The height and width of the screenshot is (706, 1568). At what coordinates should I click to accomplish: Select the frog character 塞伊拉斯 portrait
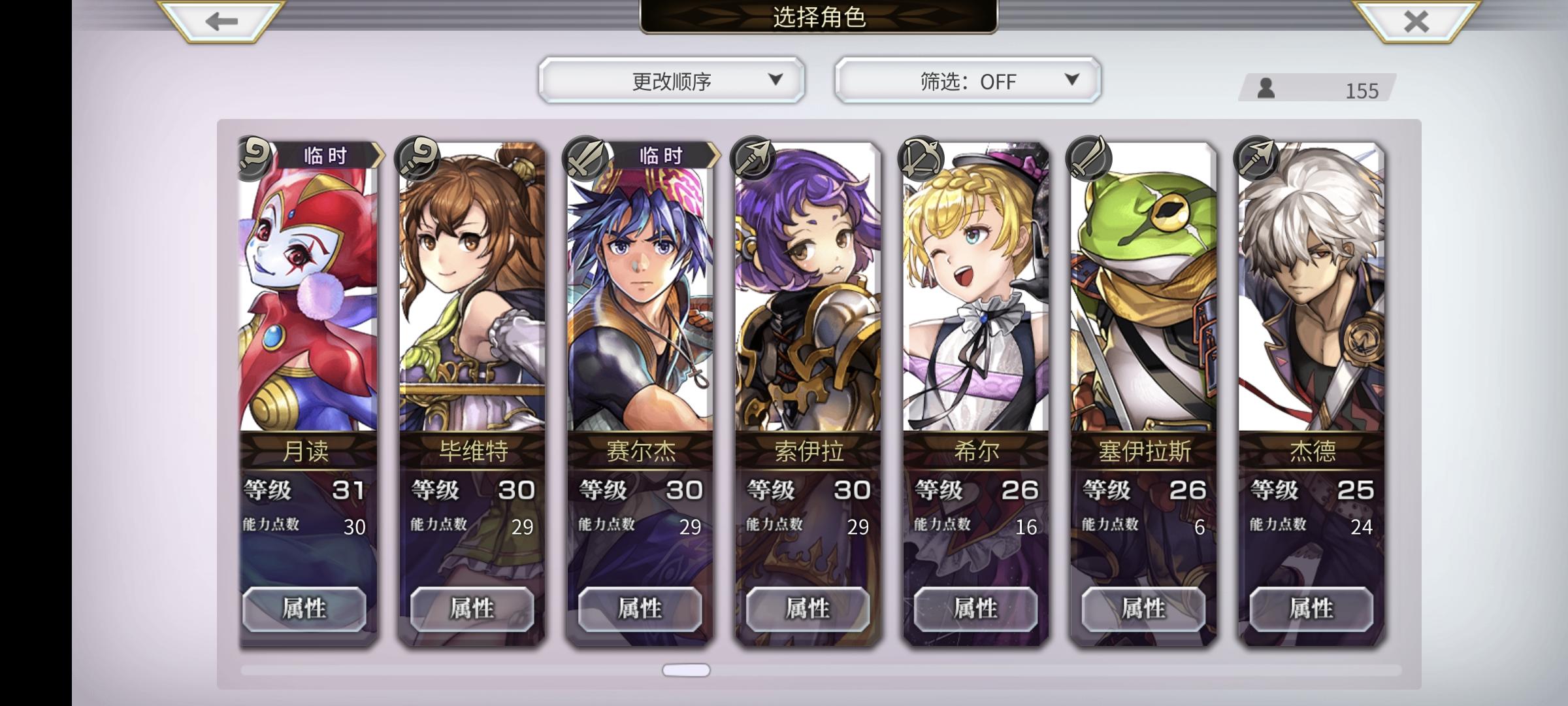tap(1143, 288)
